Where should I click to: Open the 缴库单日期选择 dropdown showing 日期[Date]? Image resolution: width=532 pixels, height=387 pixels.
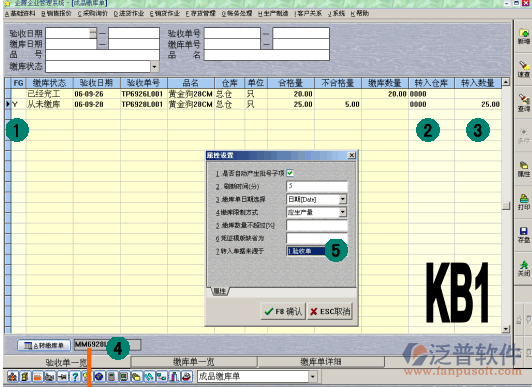(343, 199)
